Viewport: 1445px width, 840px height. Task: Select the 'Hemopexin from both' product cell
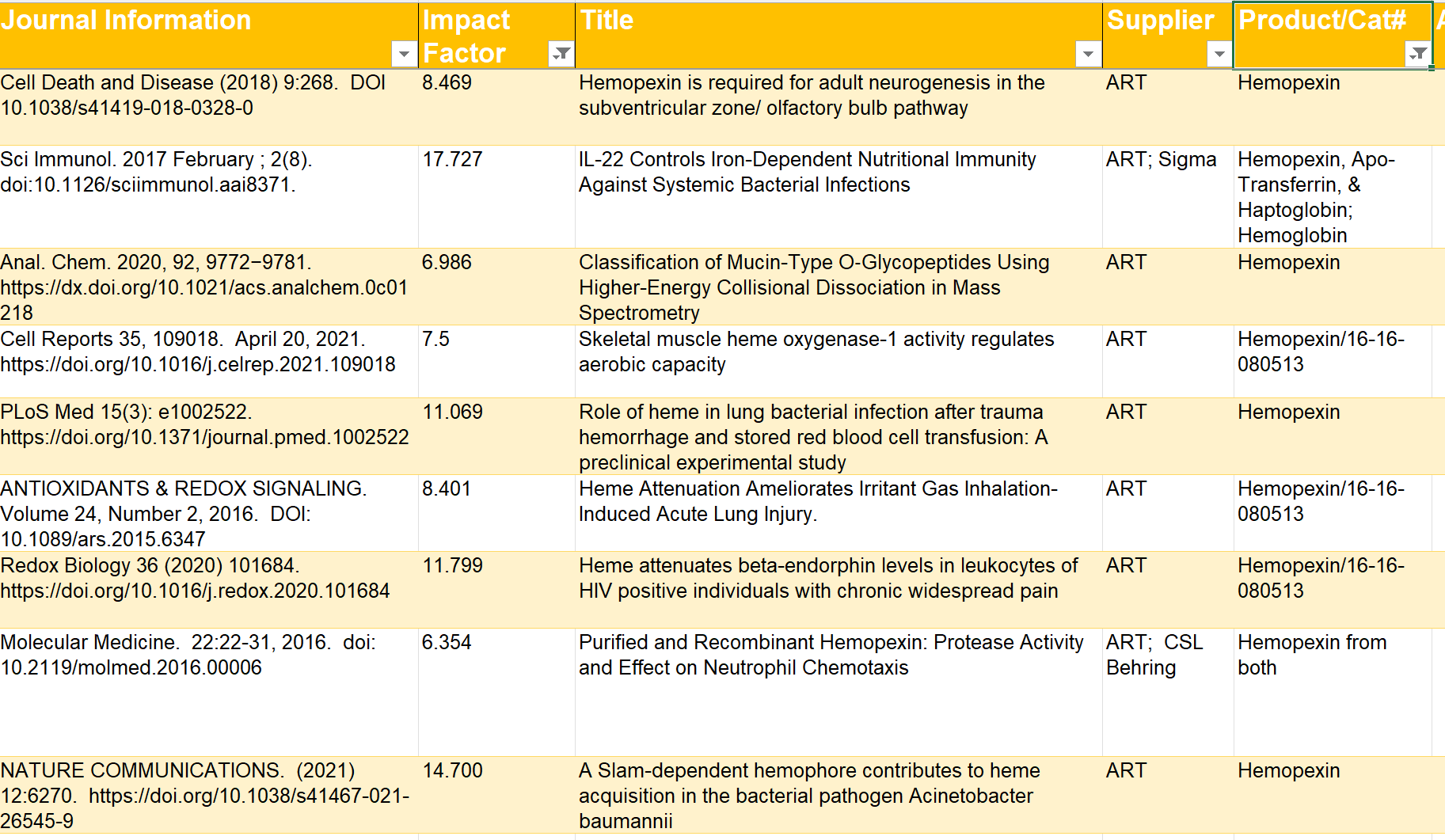point(1312,655)
